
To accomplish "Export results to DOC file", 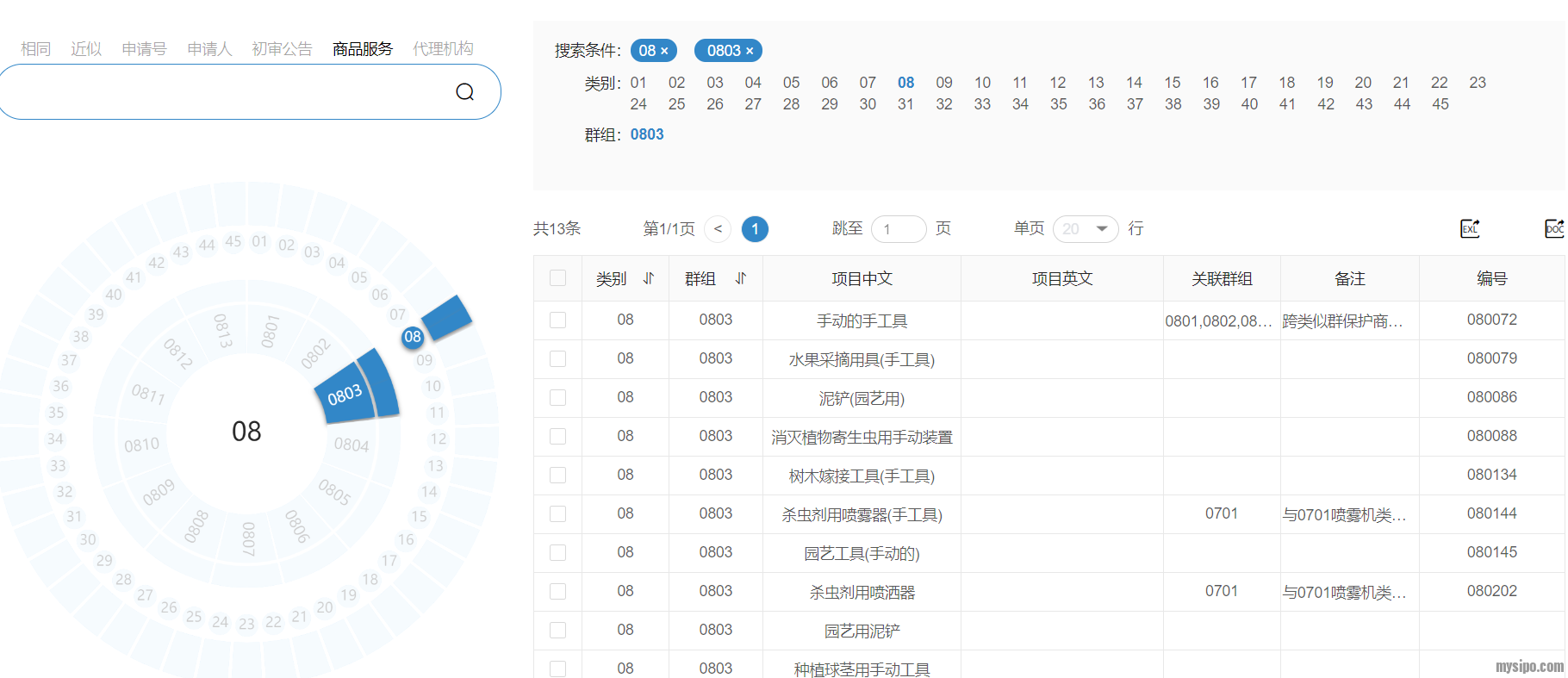I will click(x=1553, y=228).
